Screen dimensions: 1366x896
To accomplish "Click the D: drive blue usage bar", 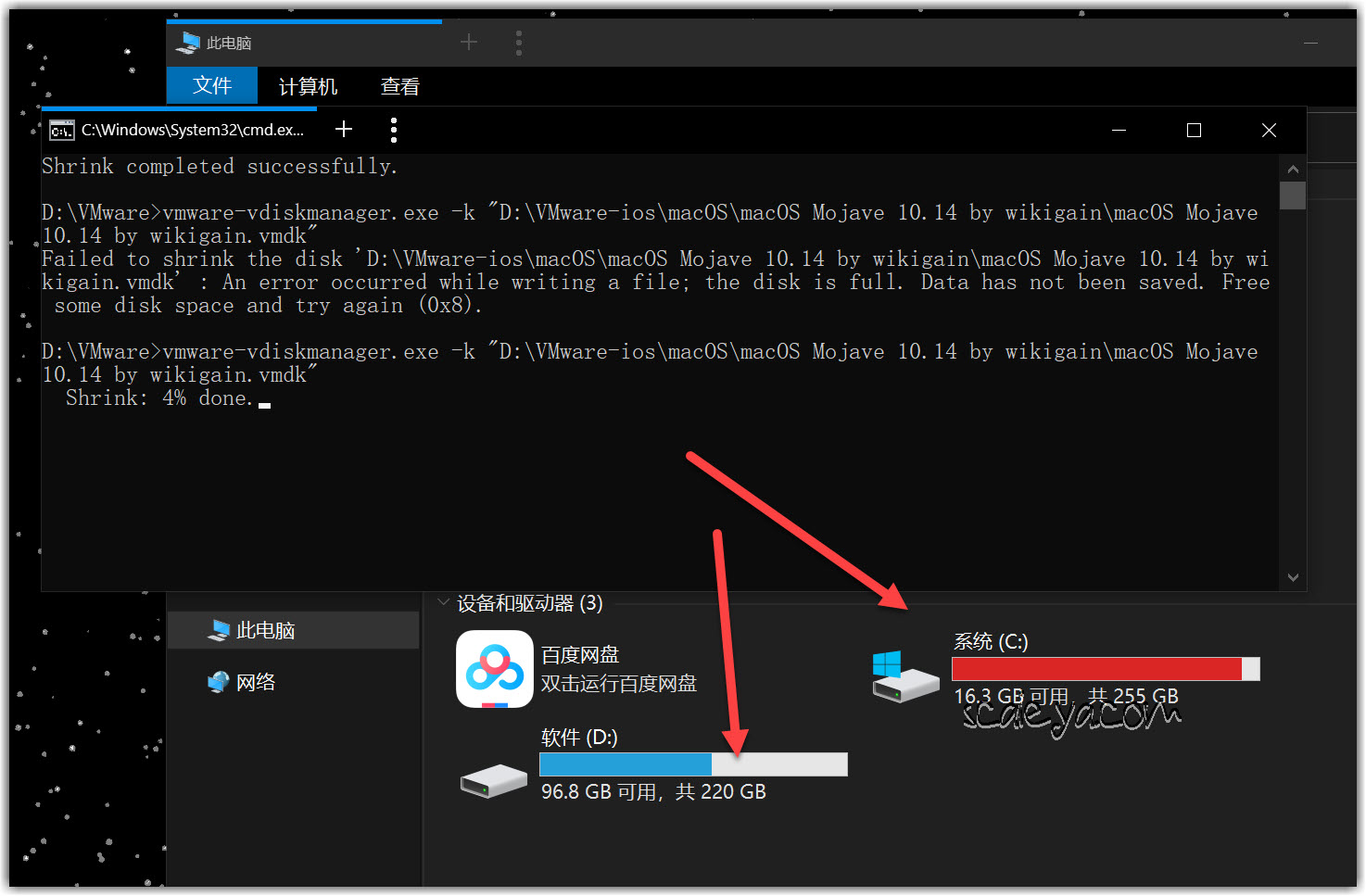I will 626,764.
